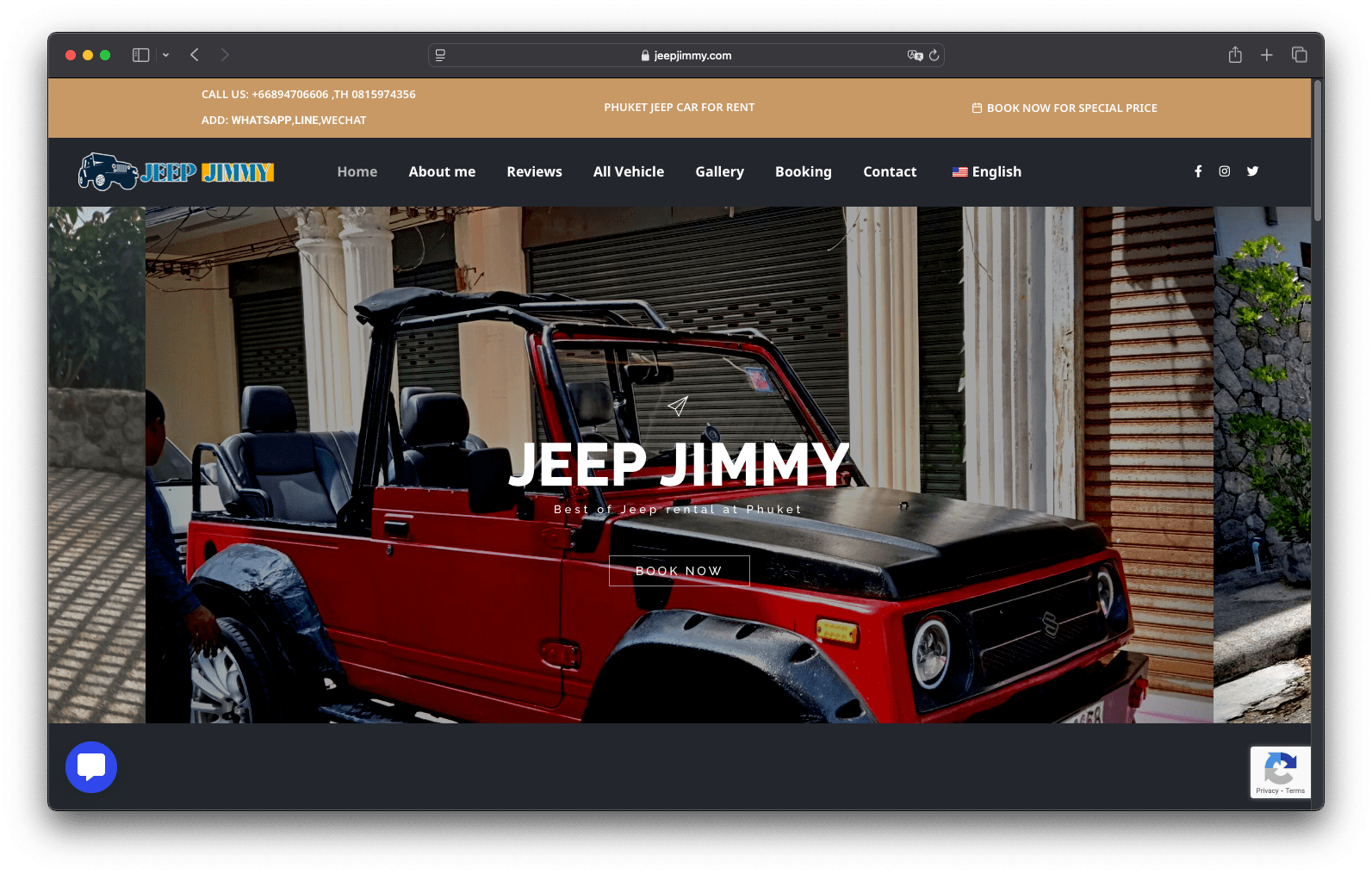This screenshot has height=874, width=1372.
Task: Click the calendar icon beside Book Now banner
Action: pyautogui.click(x=977, y=108)
